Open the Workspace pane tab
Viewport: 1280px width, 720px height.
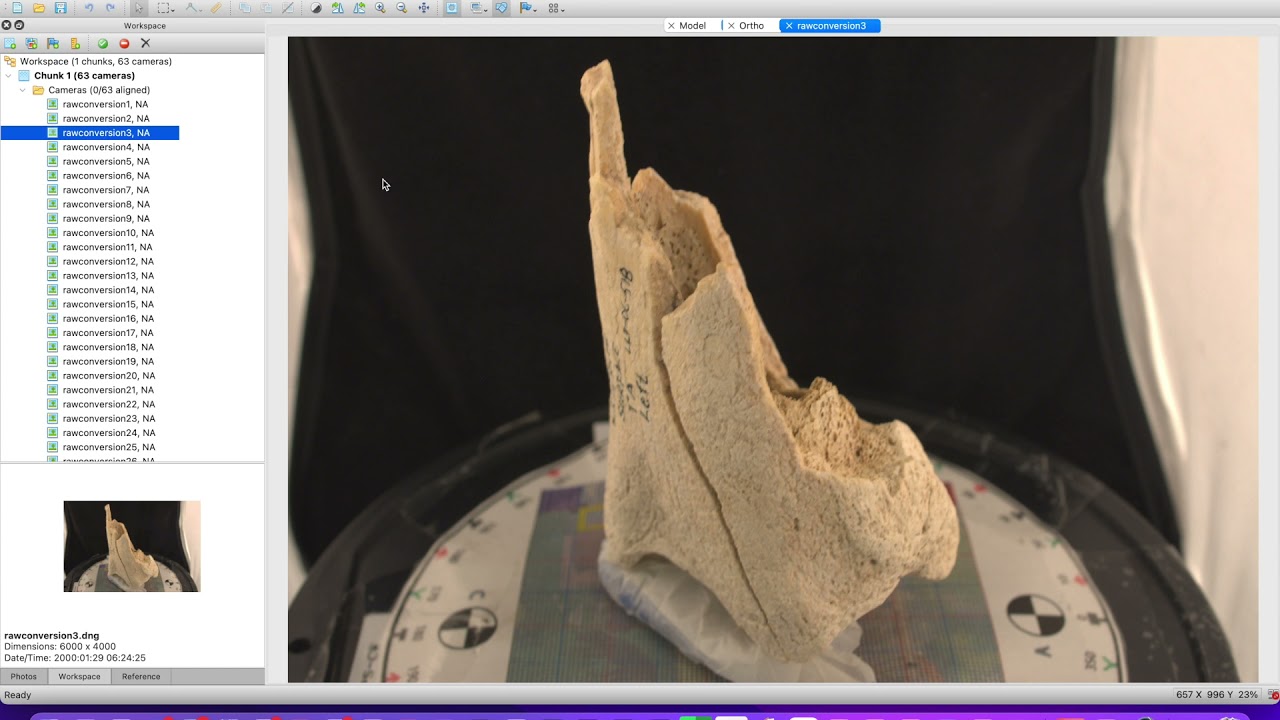79,677
